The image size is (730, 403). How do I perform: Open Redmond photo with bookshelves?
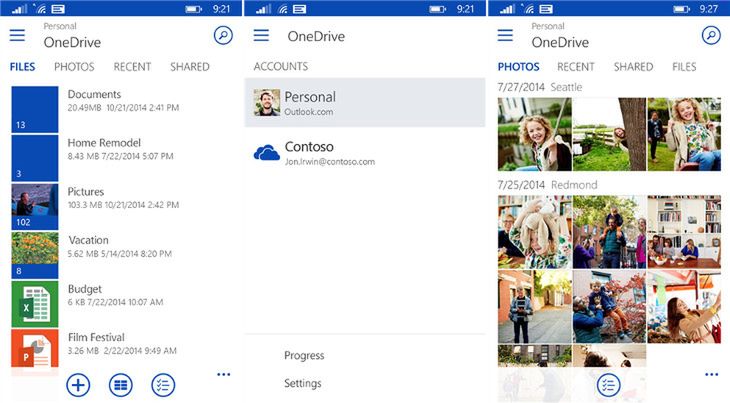tap(684, 232)
